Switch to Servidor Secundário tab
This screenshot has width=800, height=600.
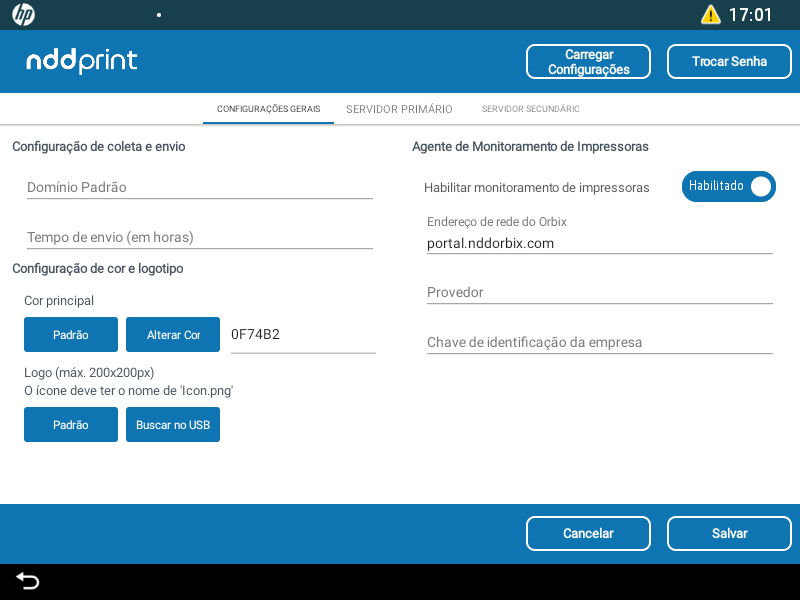click(530, 109)
